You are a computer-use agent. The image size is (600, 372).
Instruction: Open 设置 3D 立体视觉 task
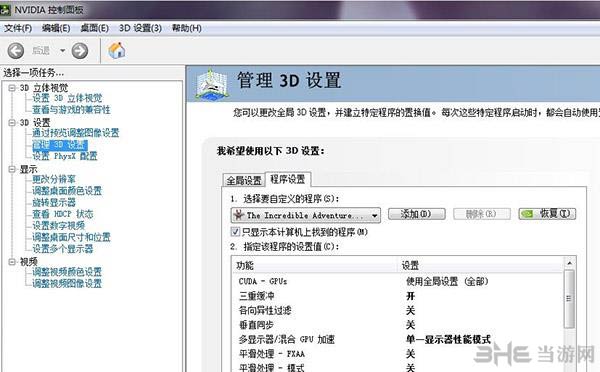click(67, 98)
